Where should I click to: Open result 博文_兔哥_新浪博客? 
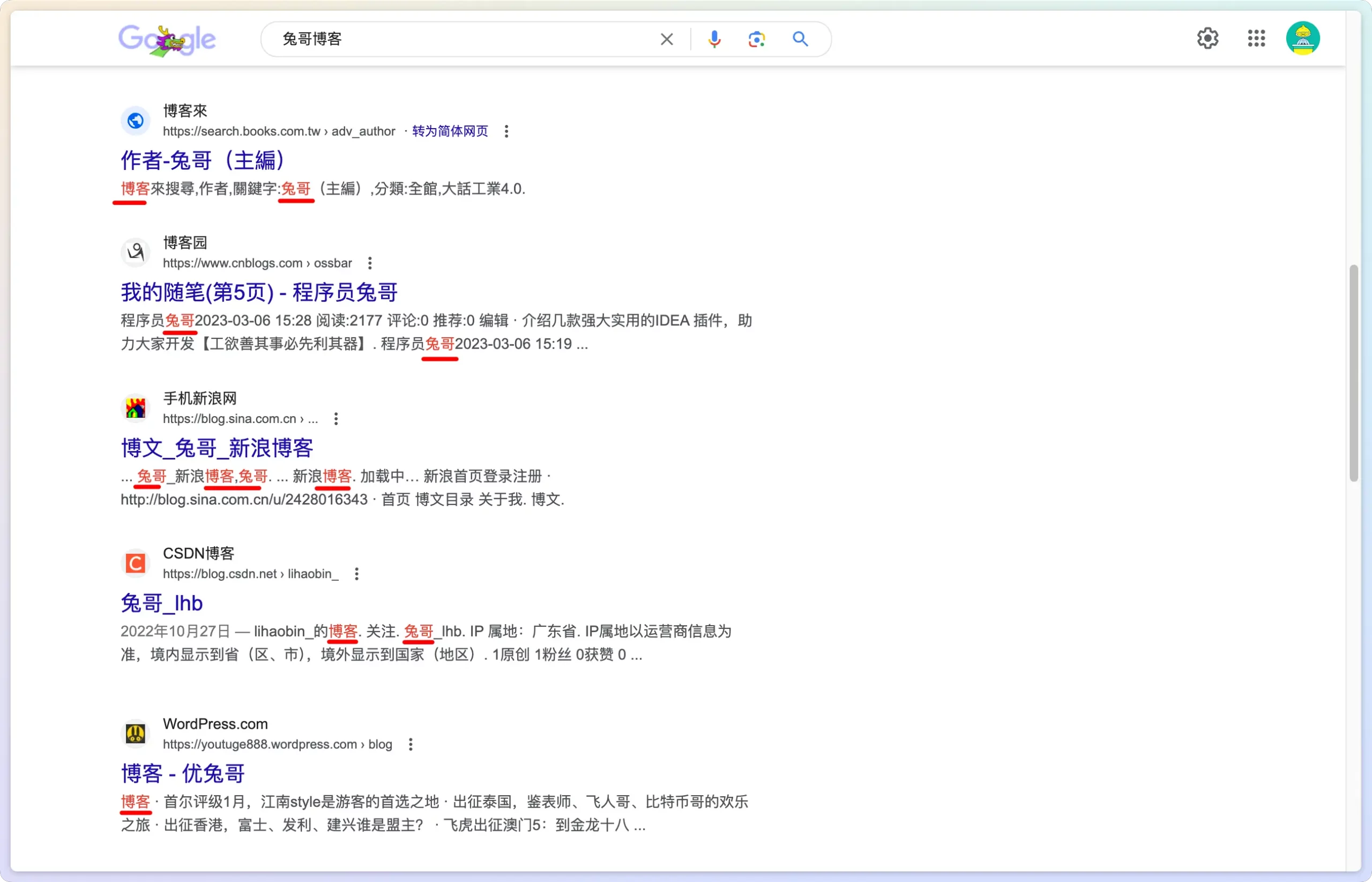coord(217,448)
